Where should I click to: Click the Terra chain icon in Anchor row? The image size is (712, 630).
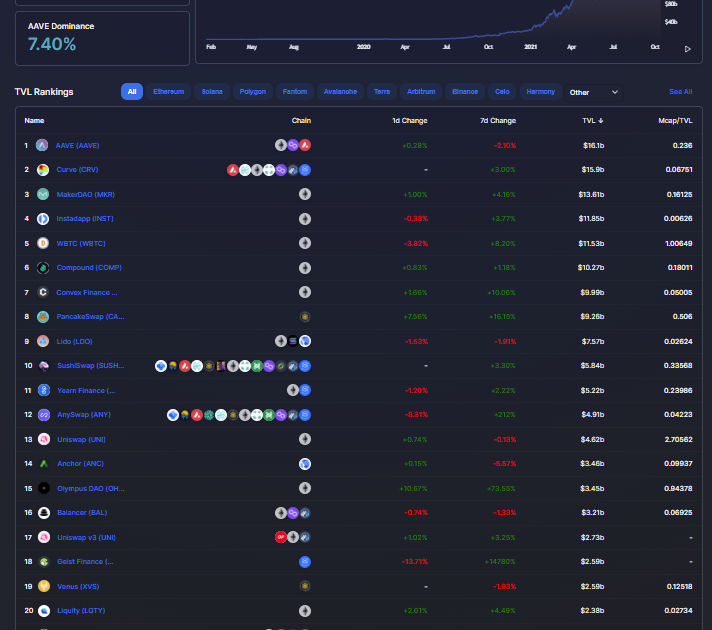coord(304,464)
